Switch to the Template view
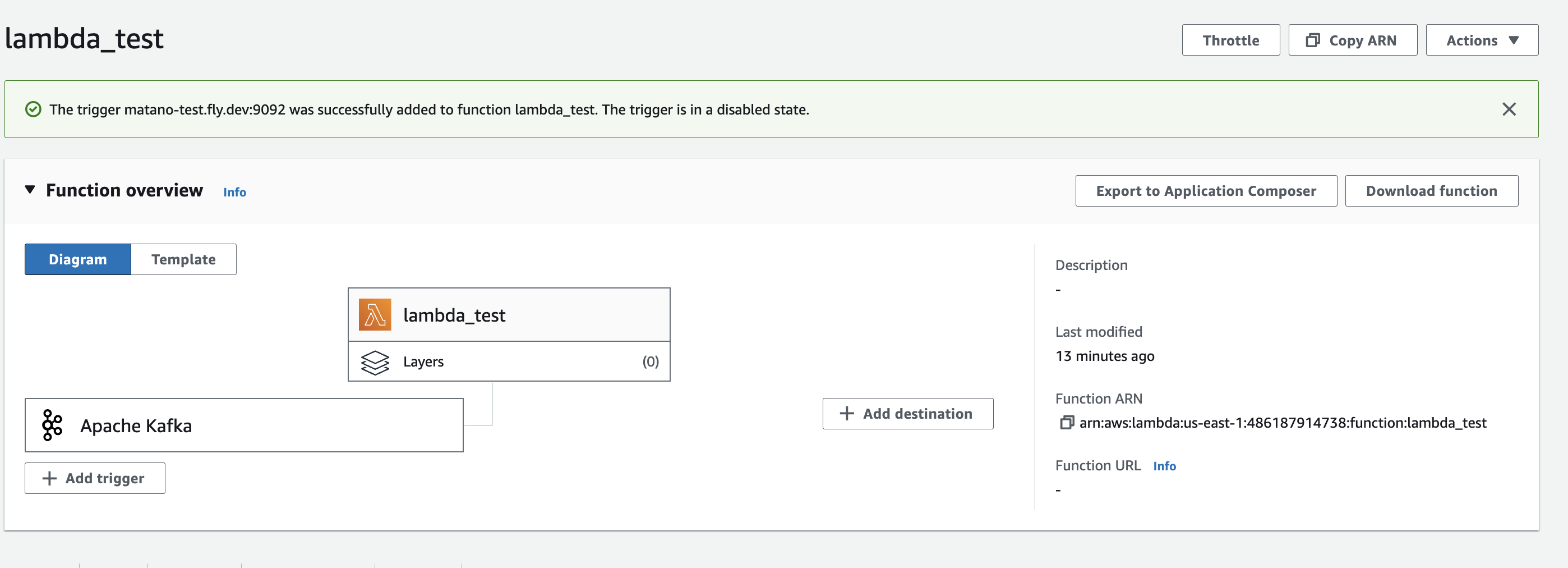The width and height of the screenshot is (1568, 568). point(183,260)
